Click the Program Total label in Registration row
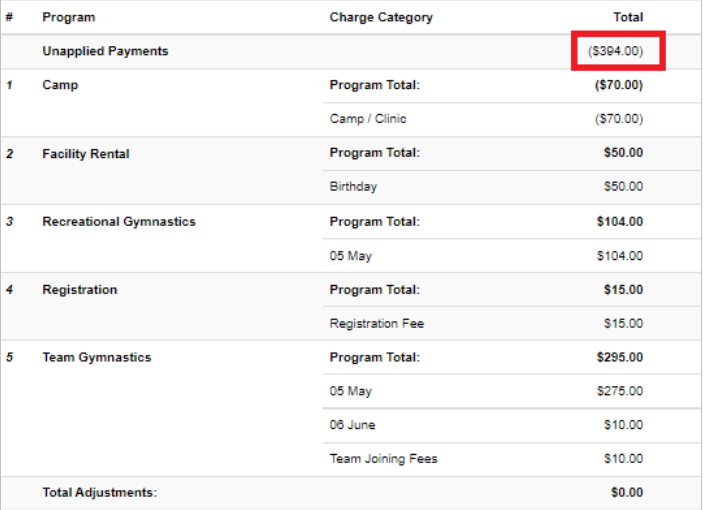Viewport: 704px width, 510px height. coord(375,290)
